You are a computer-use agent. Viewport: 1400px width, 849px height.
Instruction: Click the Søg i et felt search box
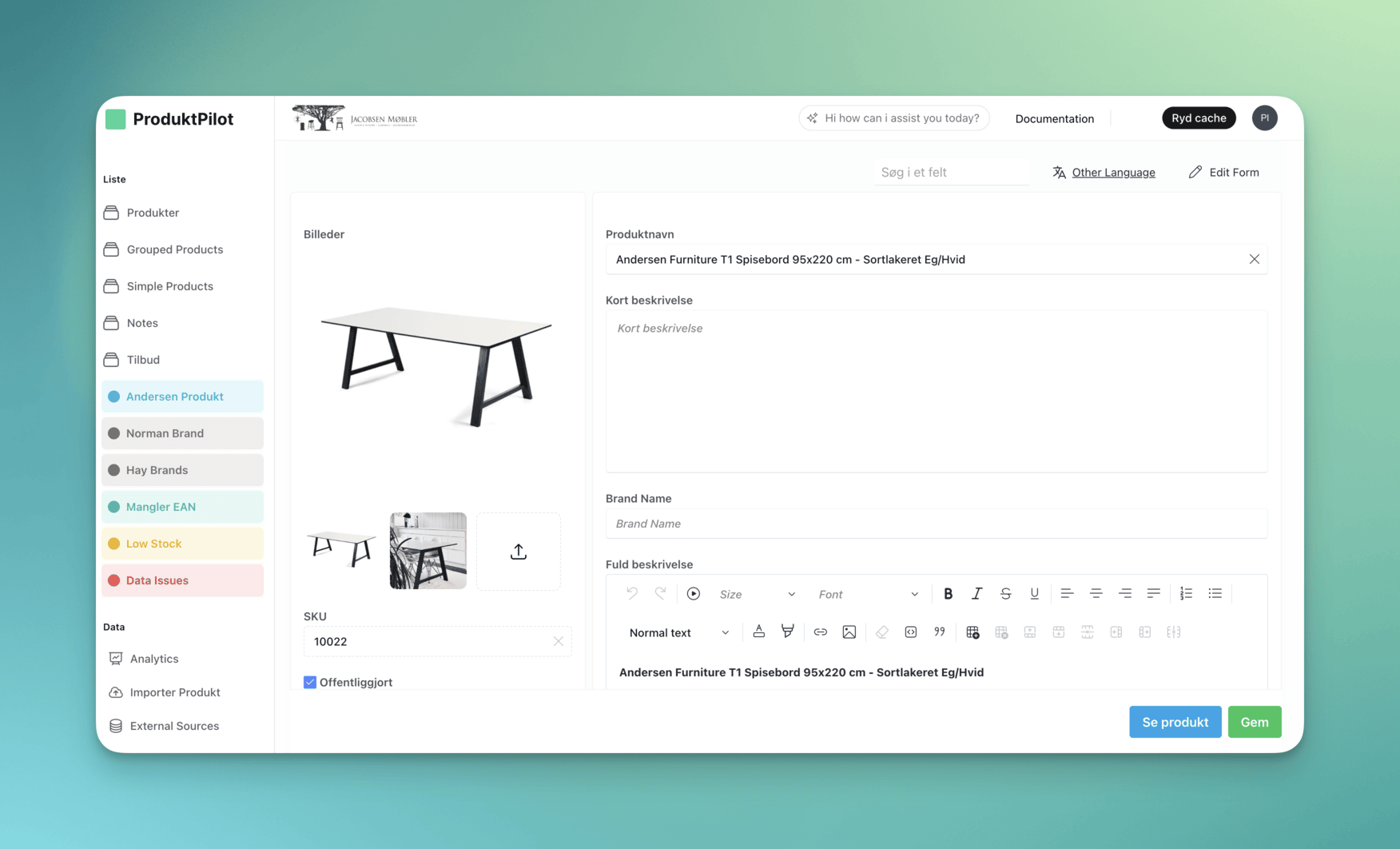coord(951,172)
